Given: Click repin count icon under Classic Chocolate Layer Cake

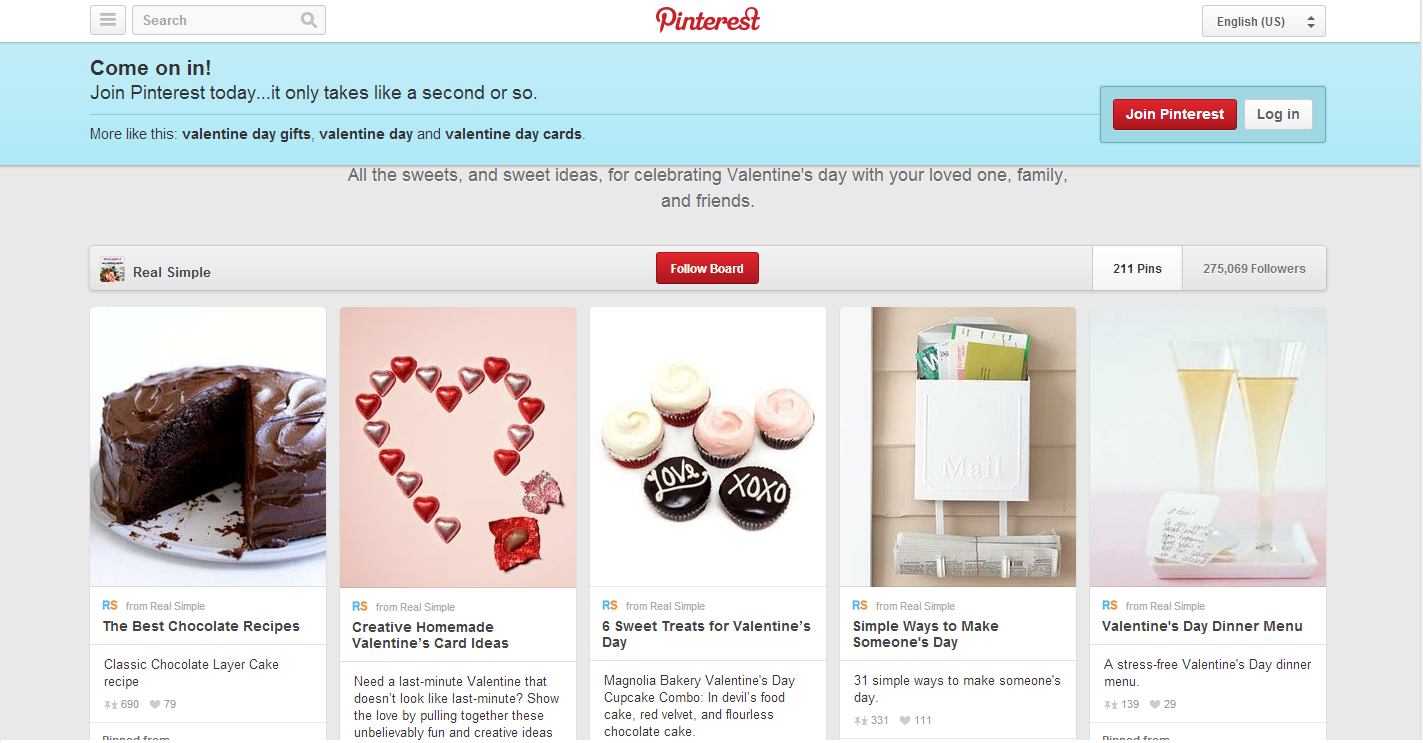Looking at the screenshot, I should coord(110,705).
